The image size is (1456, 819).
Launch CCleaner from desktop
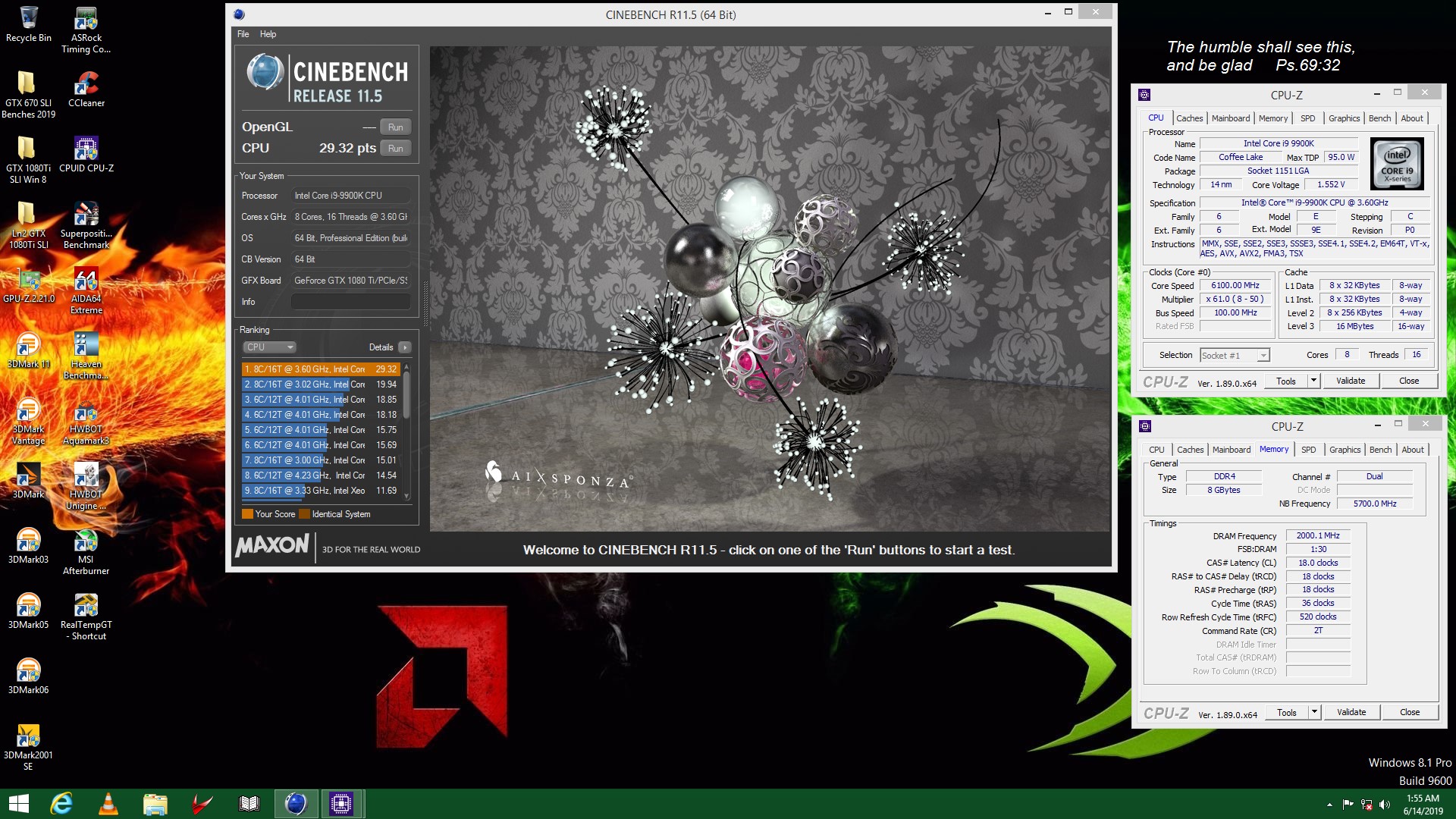click(x=86, y=89)
